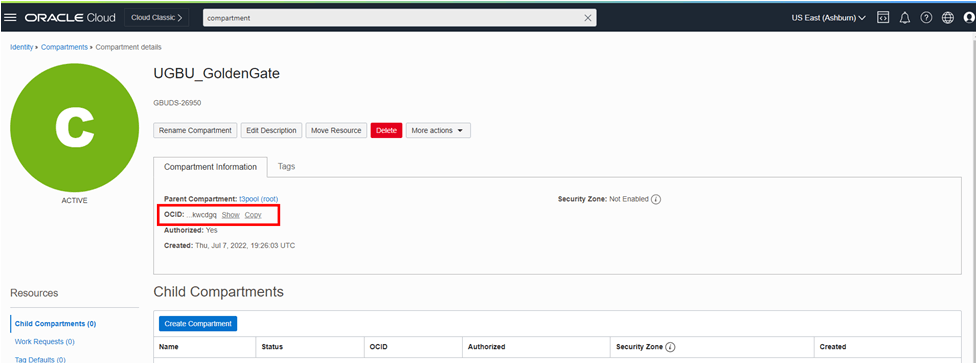Click the ACTIVE status label

pos(75,201)
